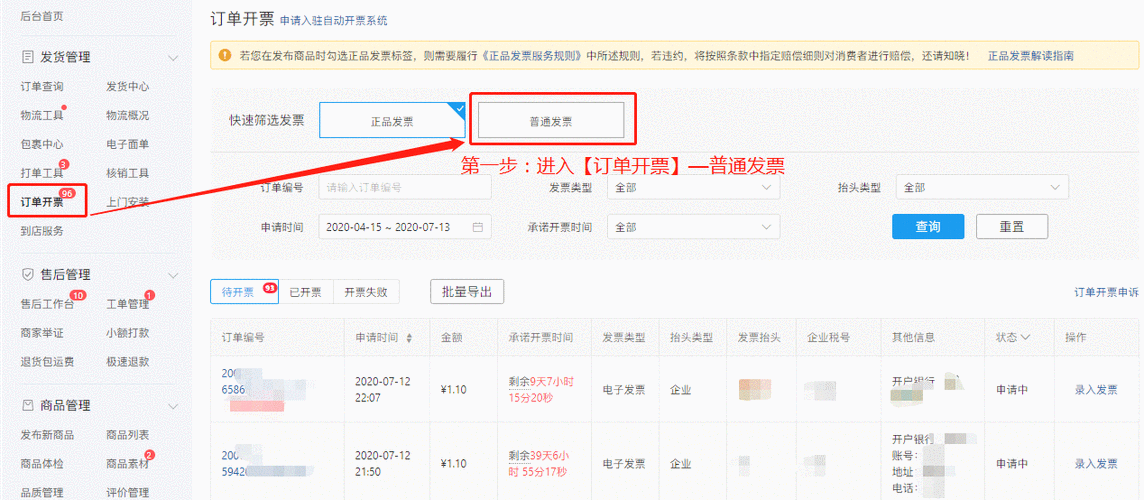Open 售后工作台 in the sidebar

point(47,304)
